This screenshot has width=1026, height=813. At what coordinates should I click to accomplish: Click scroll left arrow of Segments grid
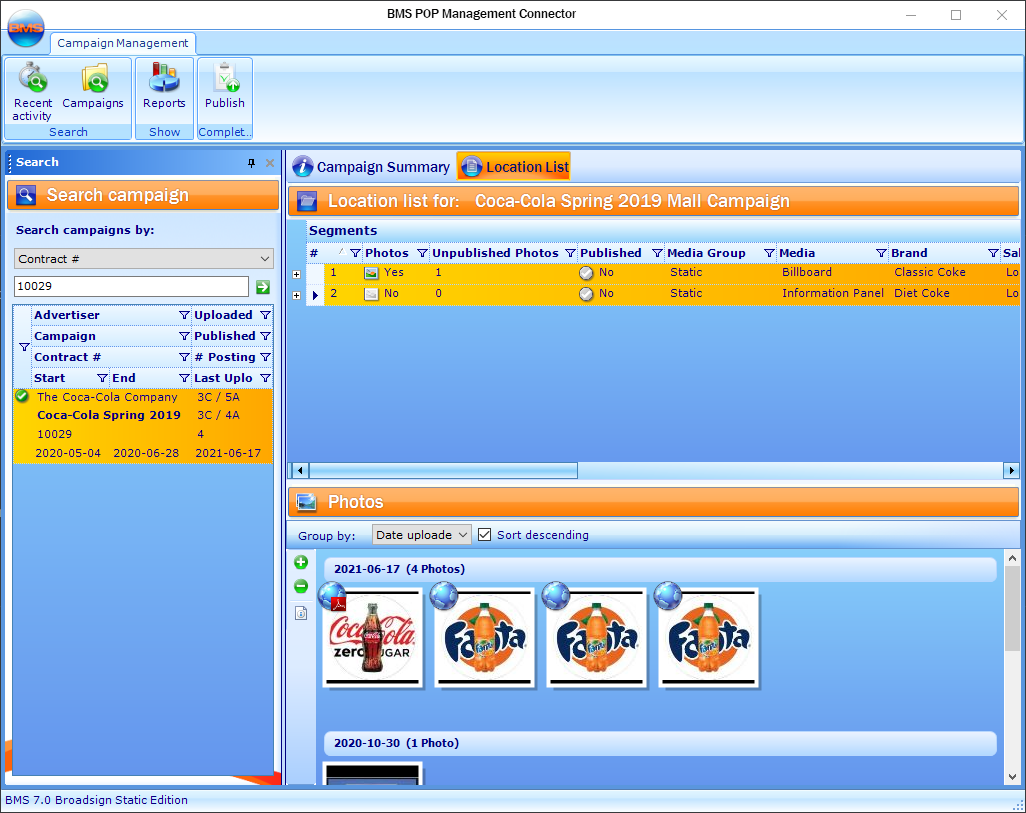pyautogui.click(x=300, y=470)
